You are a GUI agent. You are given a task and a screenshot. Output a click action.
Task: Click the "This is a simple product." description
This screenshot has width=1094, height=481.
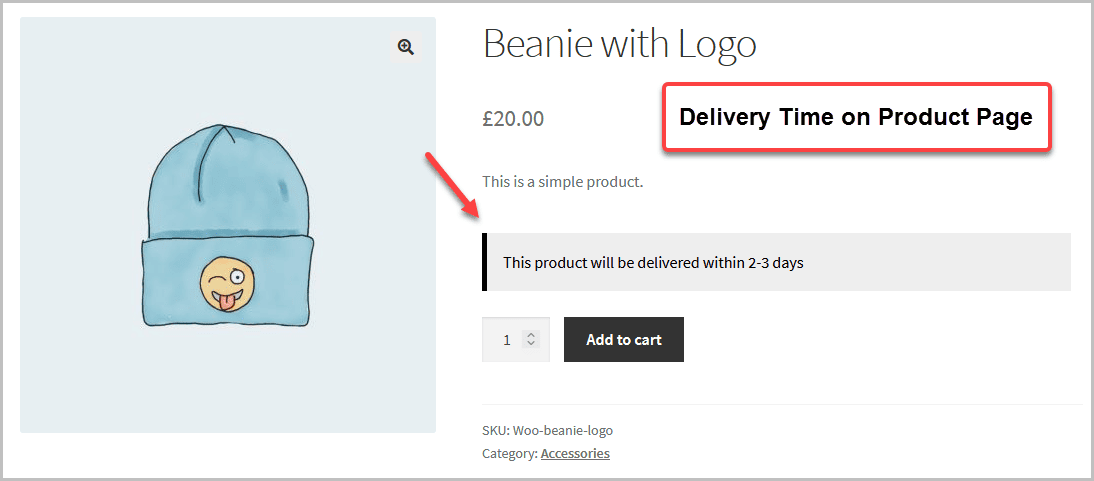click(x=562, y=182)
